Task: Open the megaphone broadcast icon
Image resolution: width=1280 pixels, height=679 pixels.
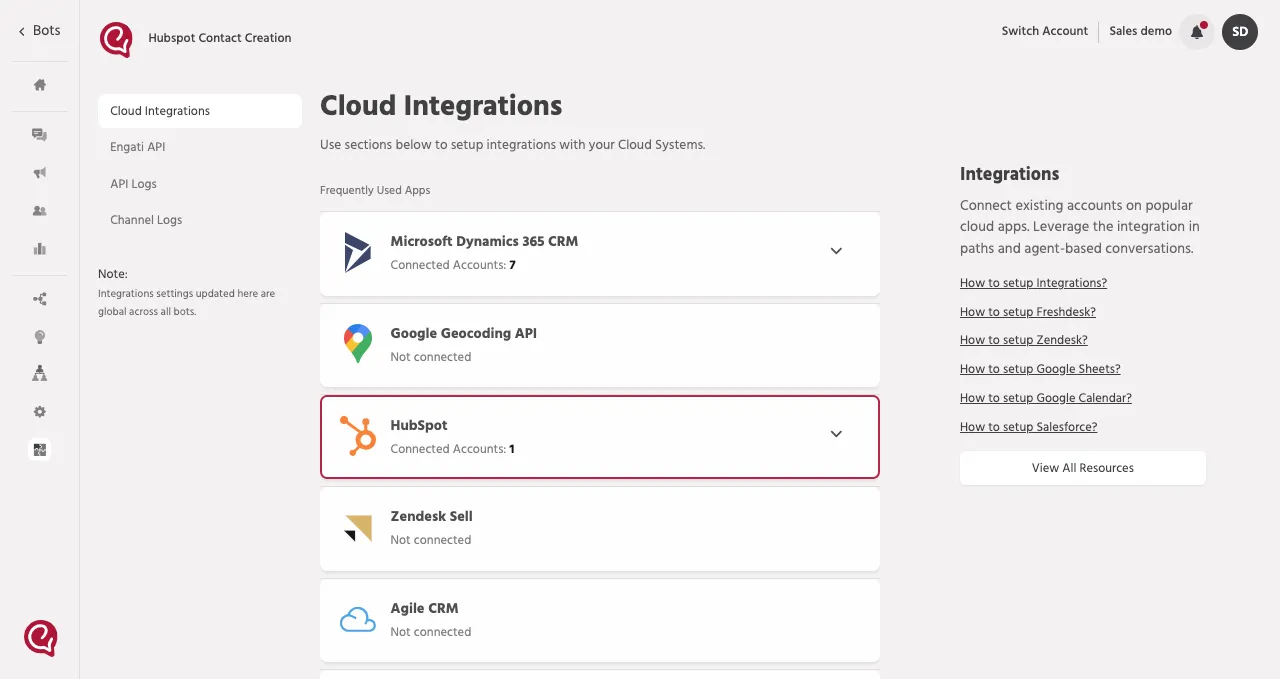Action: [40, 173]
